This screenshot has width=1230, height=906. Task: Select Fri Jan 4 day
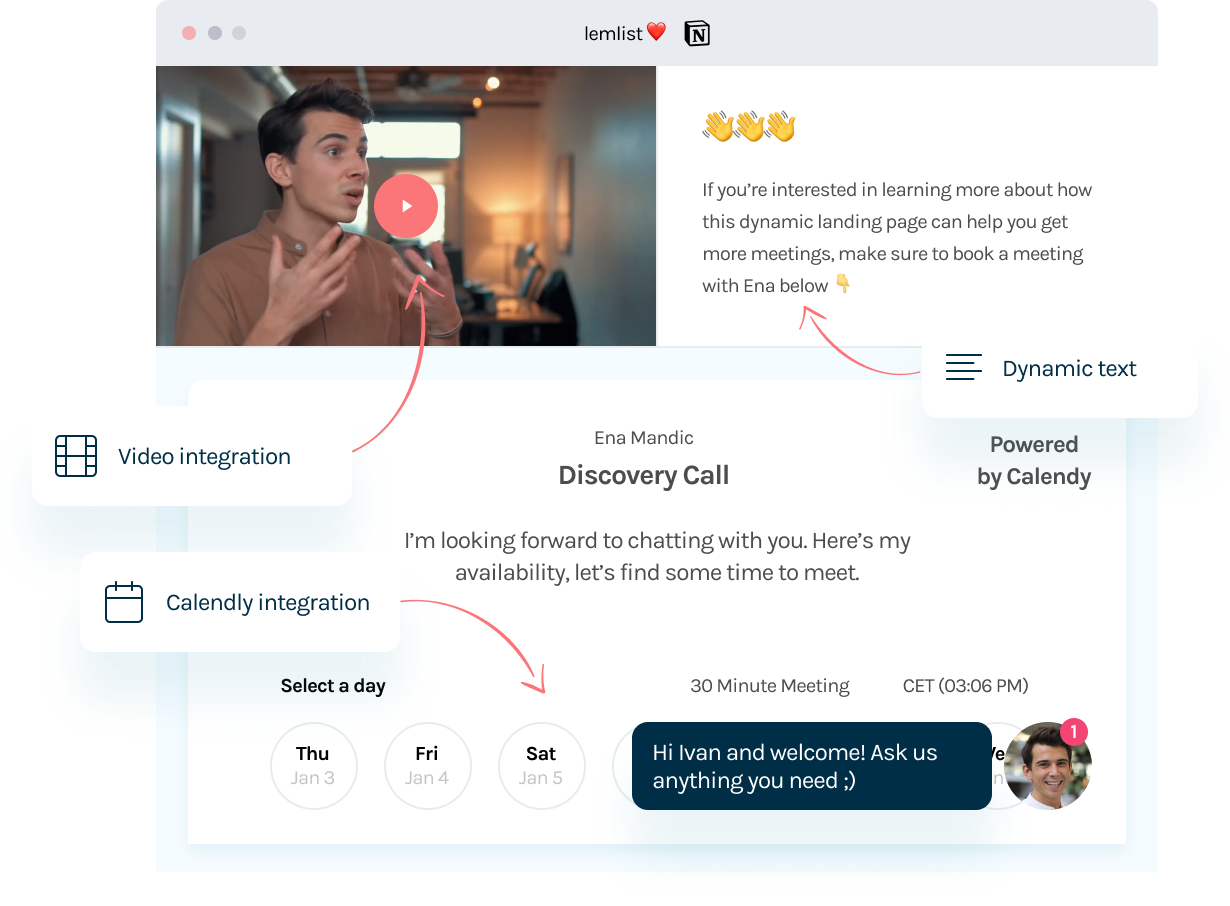tap(427, 765)
